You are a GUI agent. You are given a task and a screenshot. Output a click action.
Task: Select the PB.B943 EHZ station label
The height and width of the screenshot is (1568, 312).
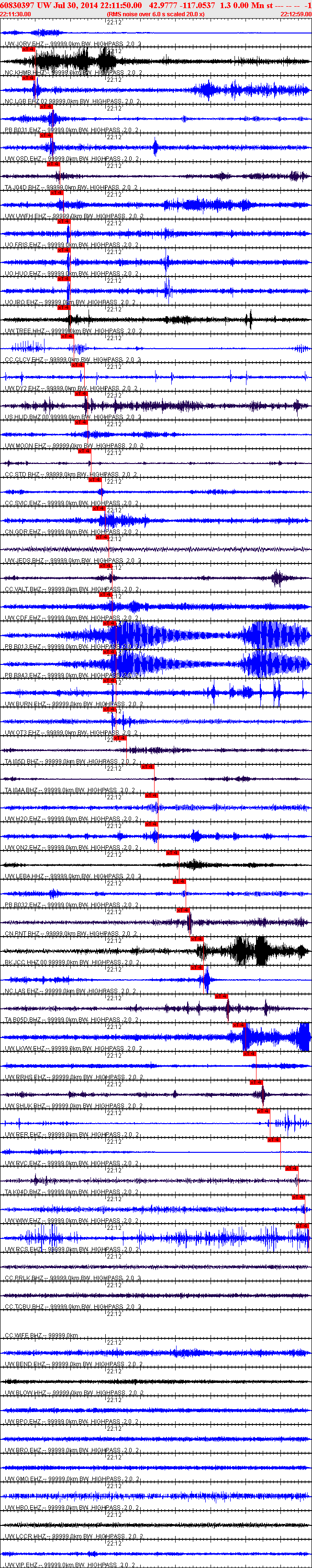[x=71, y=675]
